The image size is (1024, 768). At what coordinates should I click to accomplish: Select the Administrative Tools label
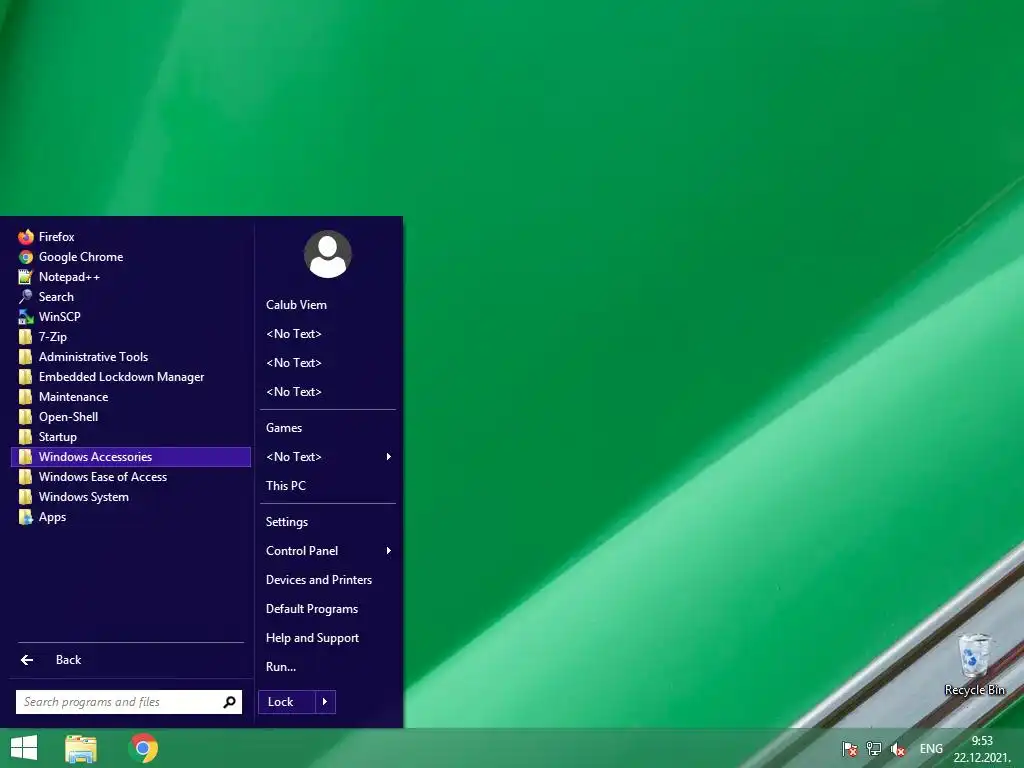[93, 357]
